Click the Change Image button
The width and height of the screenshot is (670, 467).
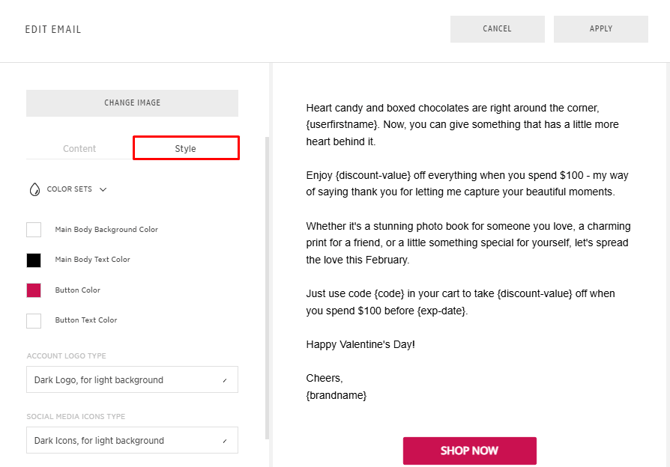tap(132, 103)
